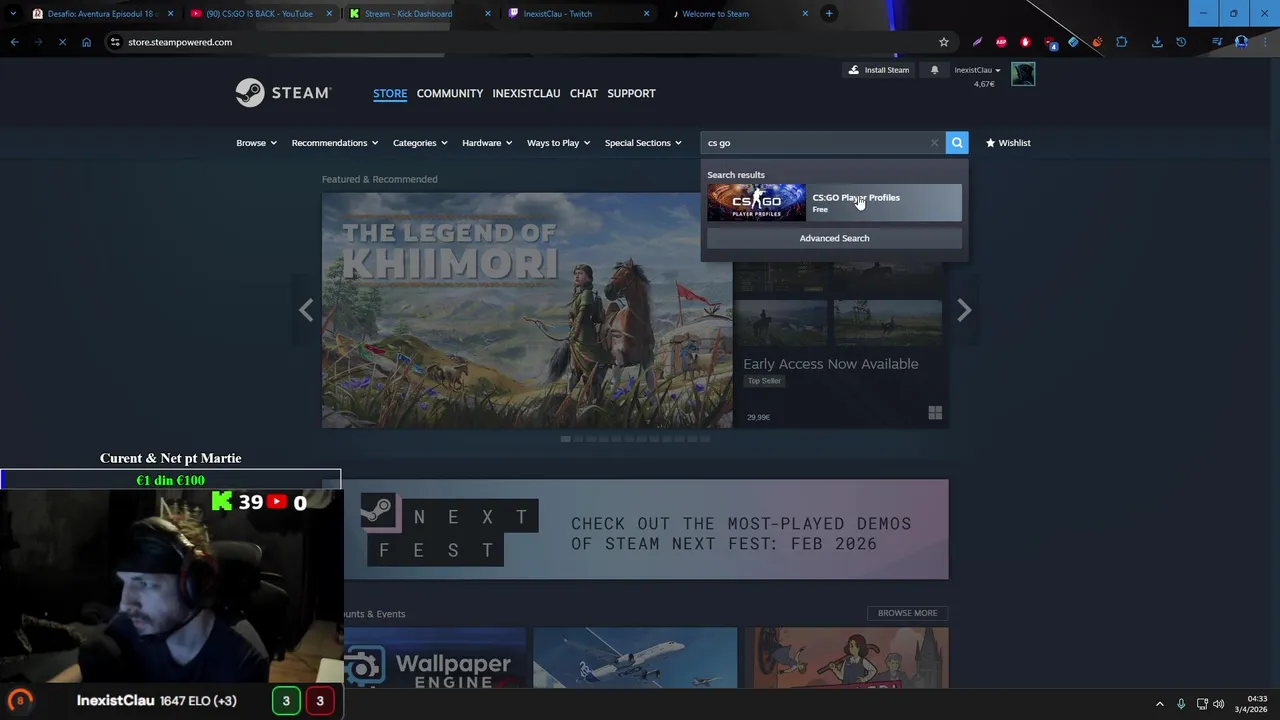
Task: Close the Welcome to Steam tab
Action: click(806, 14)
